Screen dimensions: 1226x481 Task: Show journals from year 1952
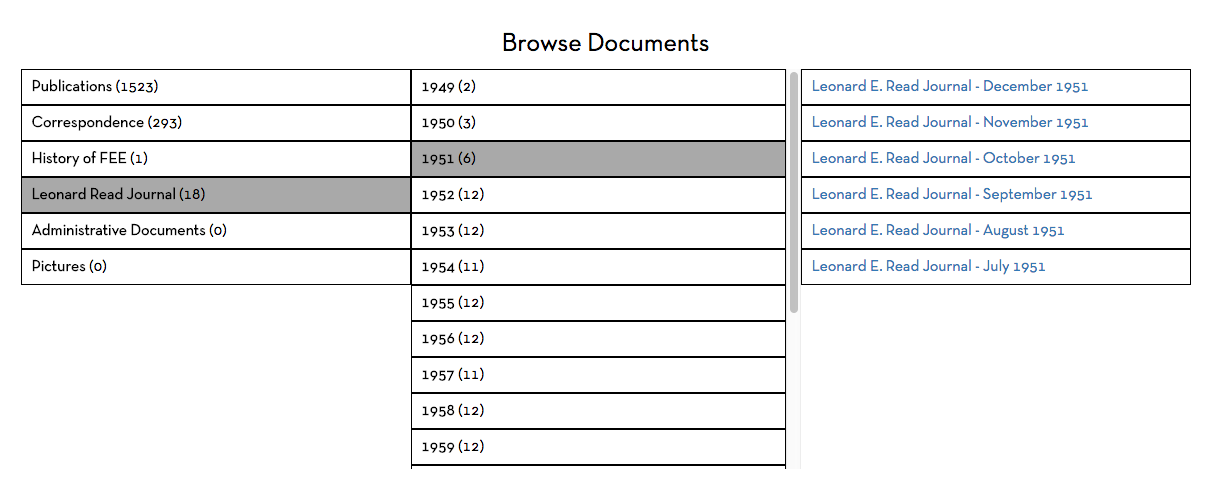click(x=452, y=195)
